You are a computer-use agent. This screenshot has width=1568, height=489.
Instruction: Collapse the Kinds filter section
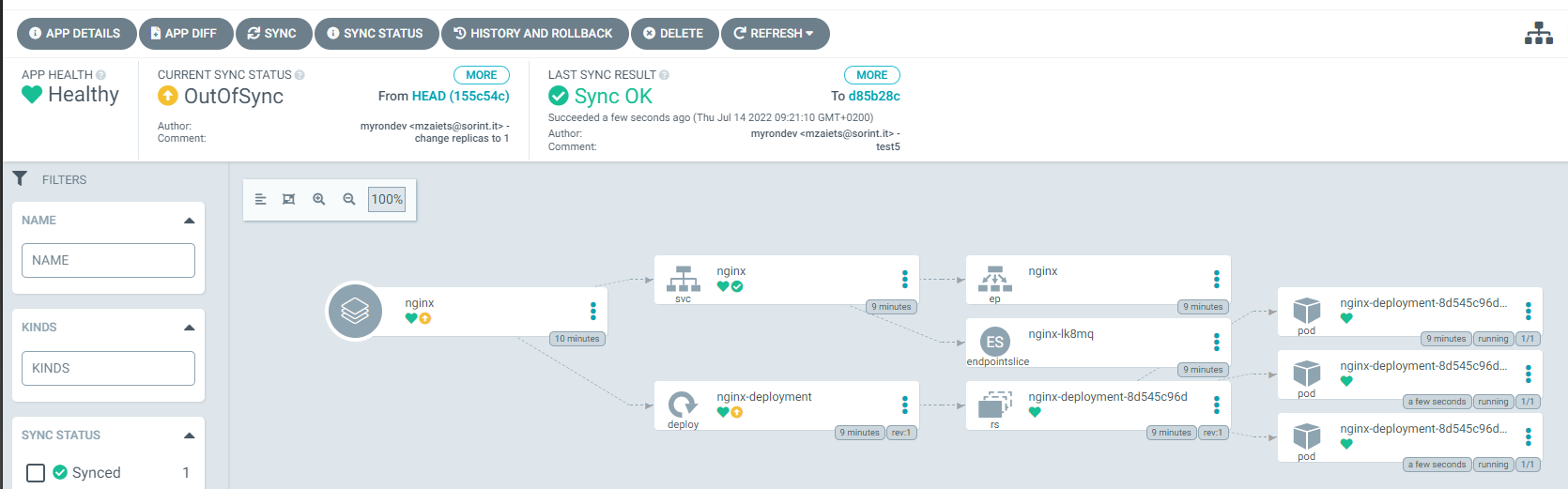pos(190,328)
